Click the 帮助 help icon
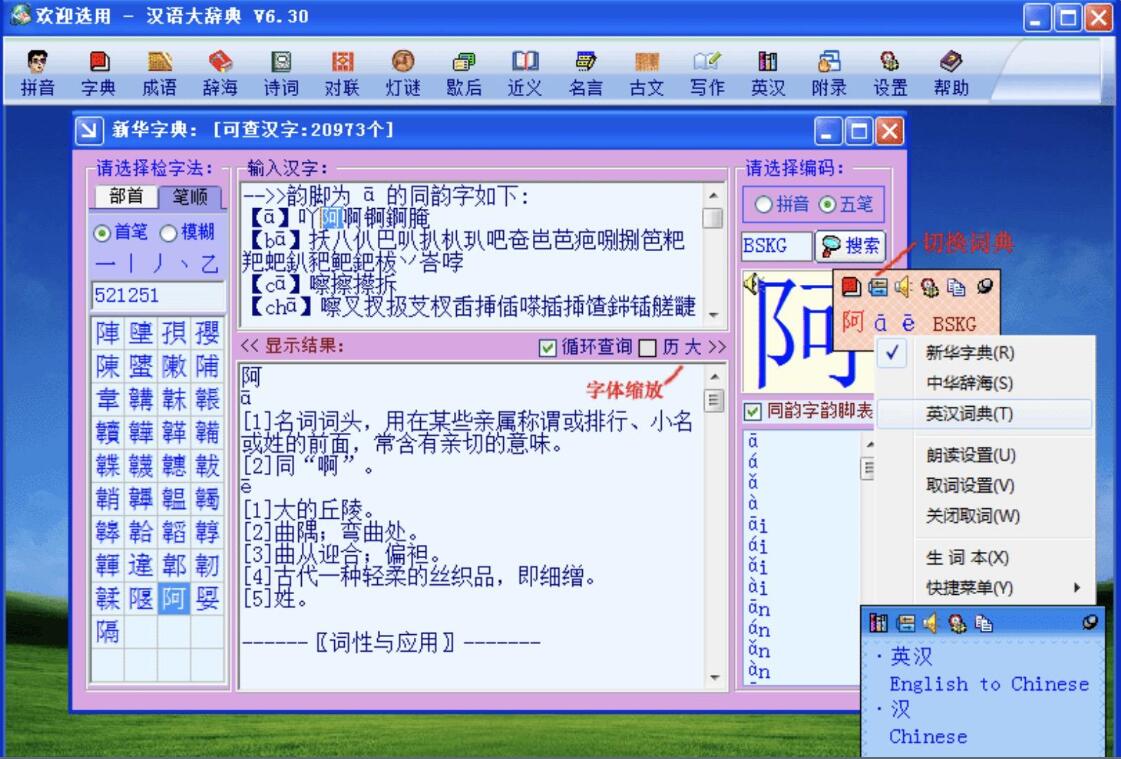 951,75
